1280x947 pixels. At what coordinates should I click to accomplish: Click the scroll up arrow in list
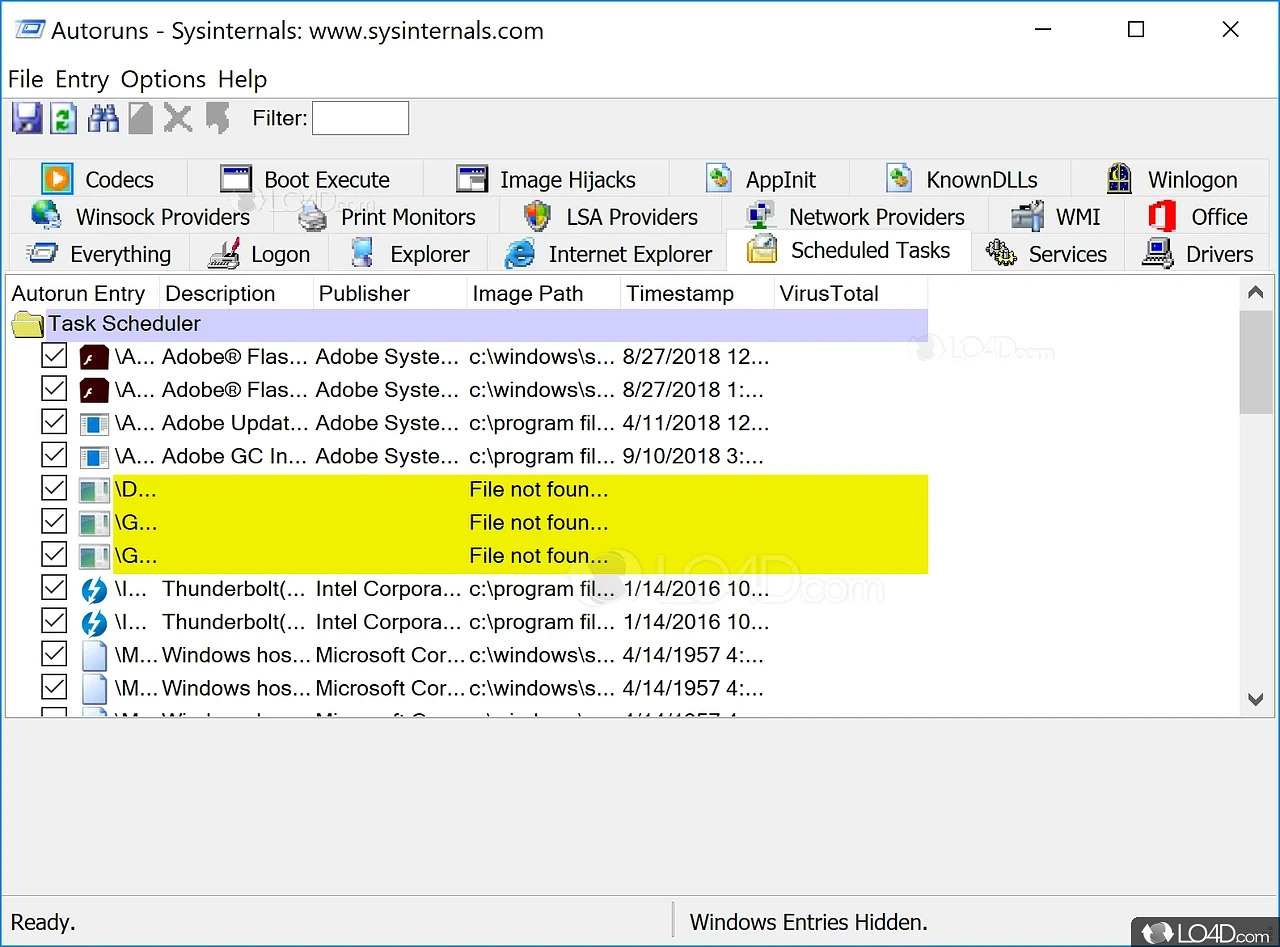(x=1256, y=293)
